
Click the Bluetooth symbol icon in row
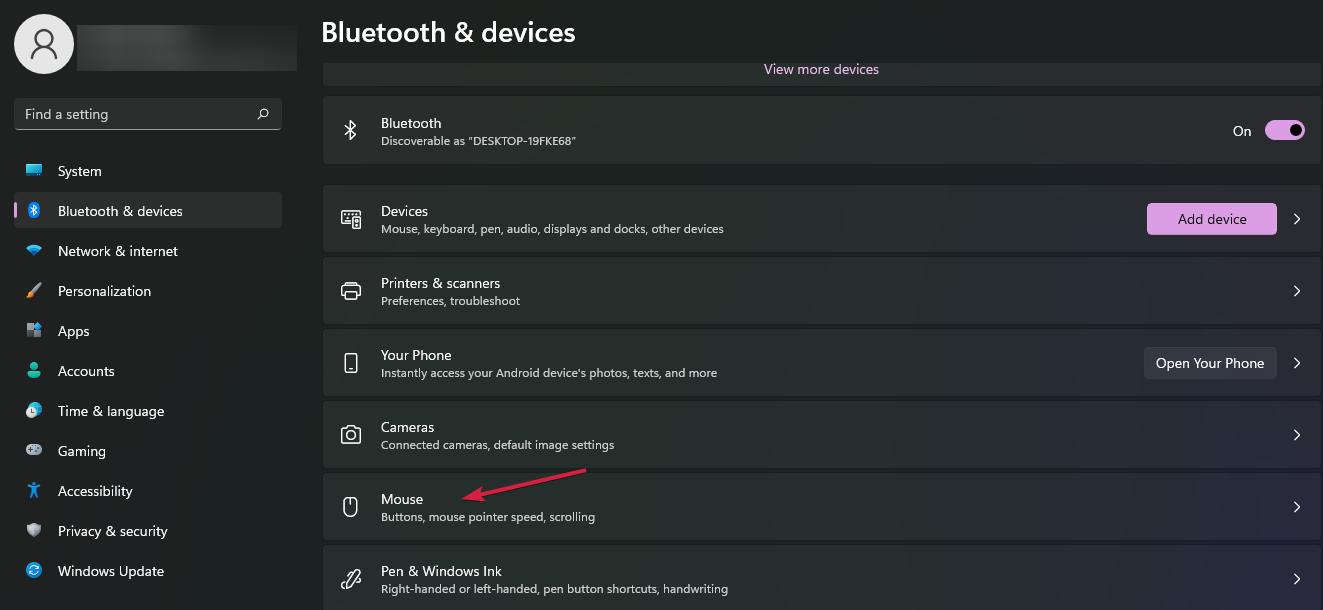(x=351, y=131)
